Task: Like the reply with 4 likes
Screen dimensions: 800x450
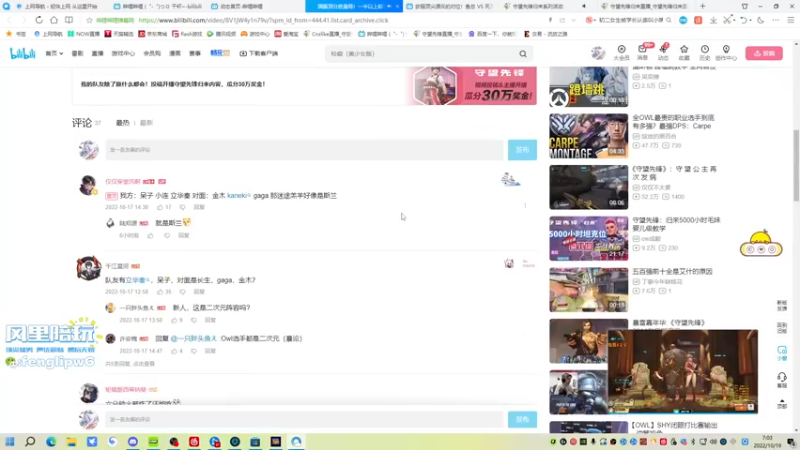Action: (174, 351)
